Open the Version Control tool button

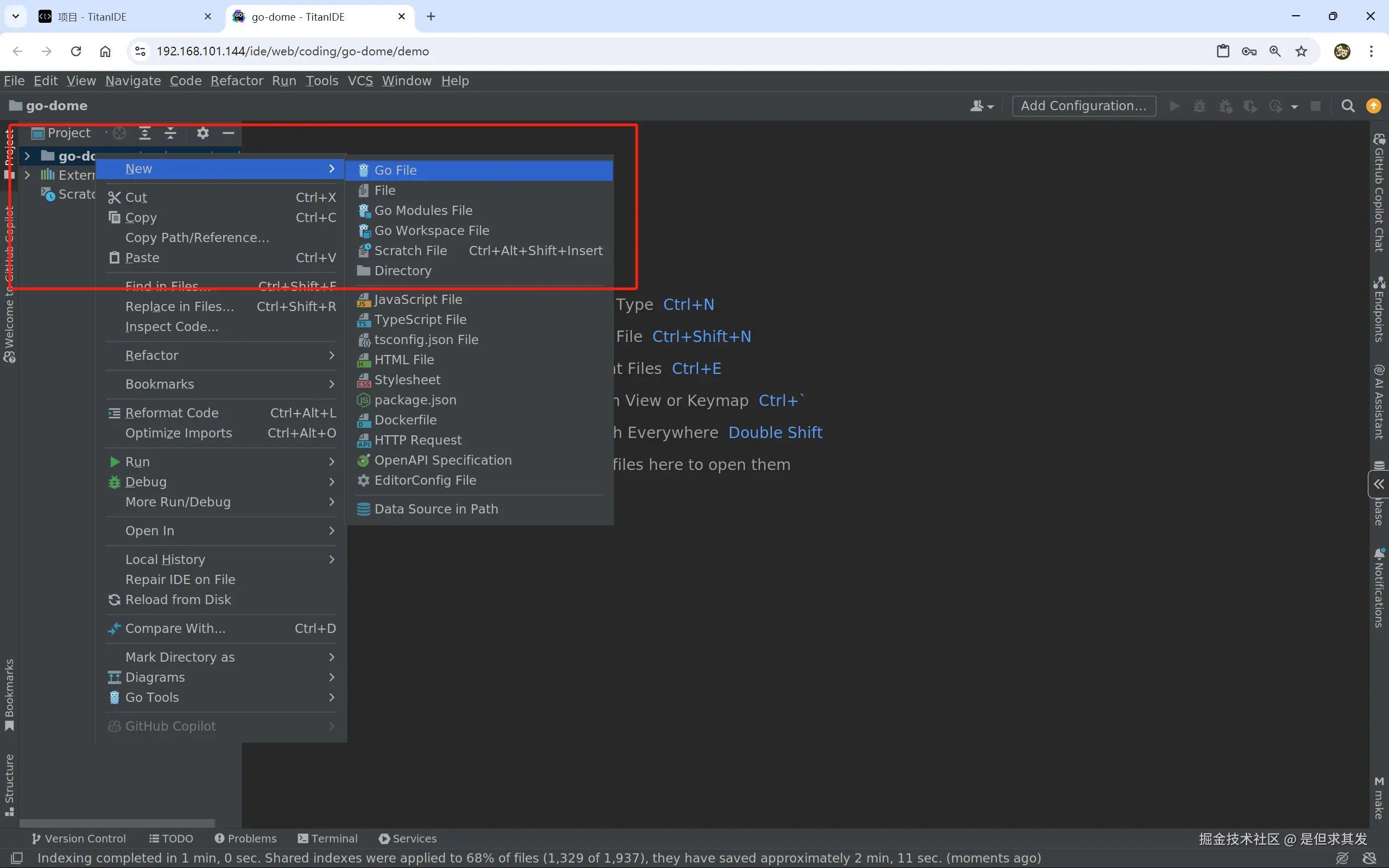(79, 839)
